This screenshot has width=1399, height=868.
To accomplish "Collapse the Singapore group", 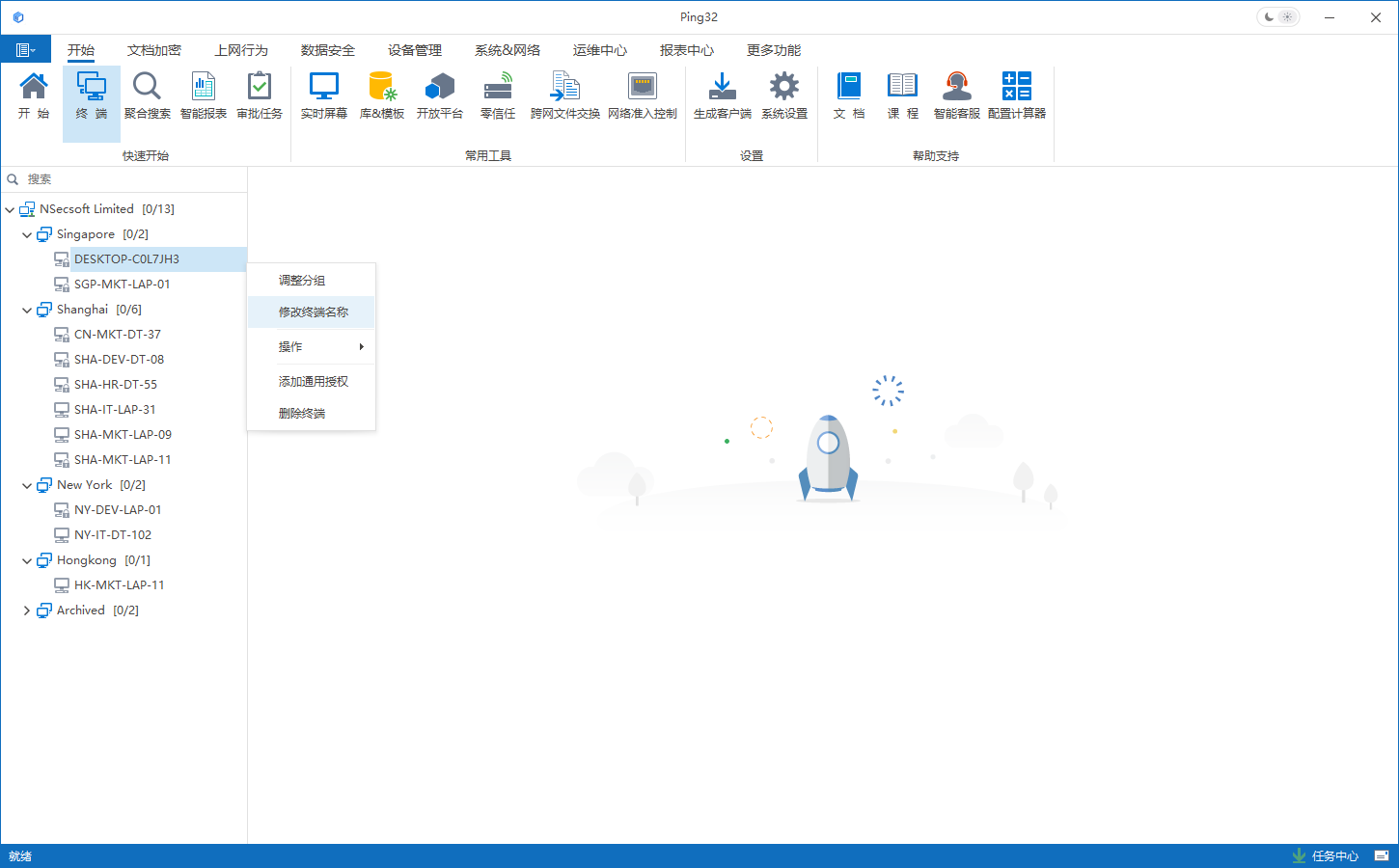I will (27, 234).
